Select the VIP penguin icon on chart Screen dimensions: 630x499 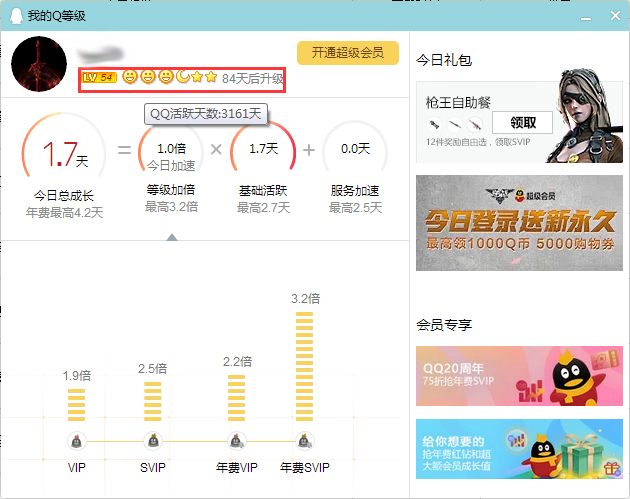77,441
